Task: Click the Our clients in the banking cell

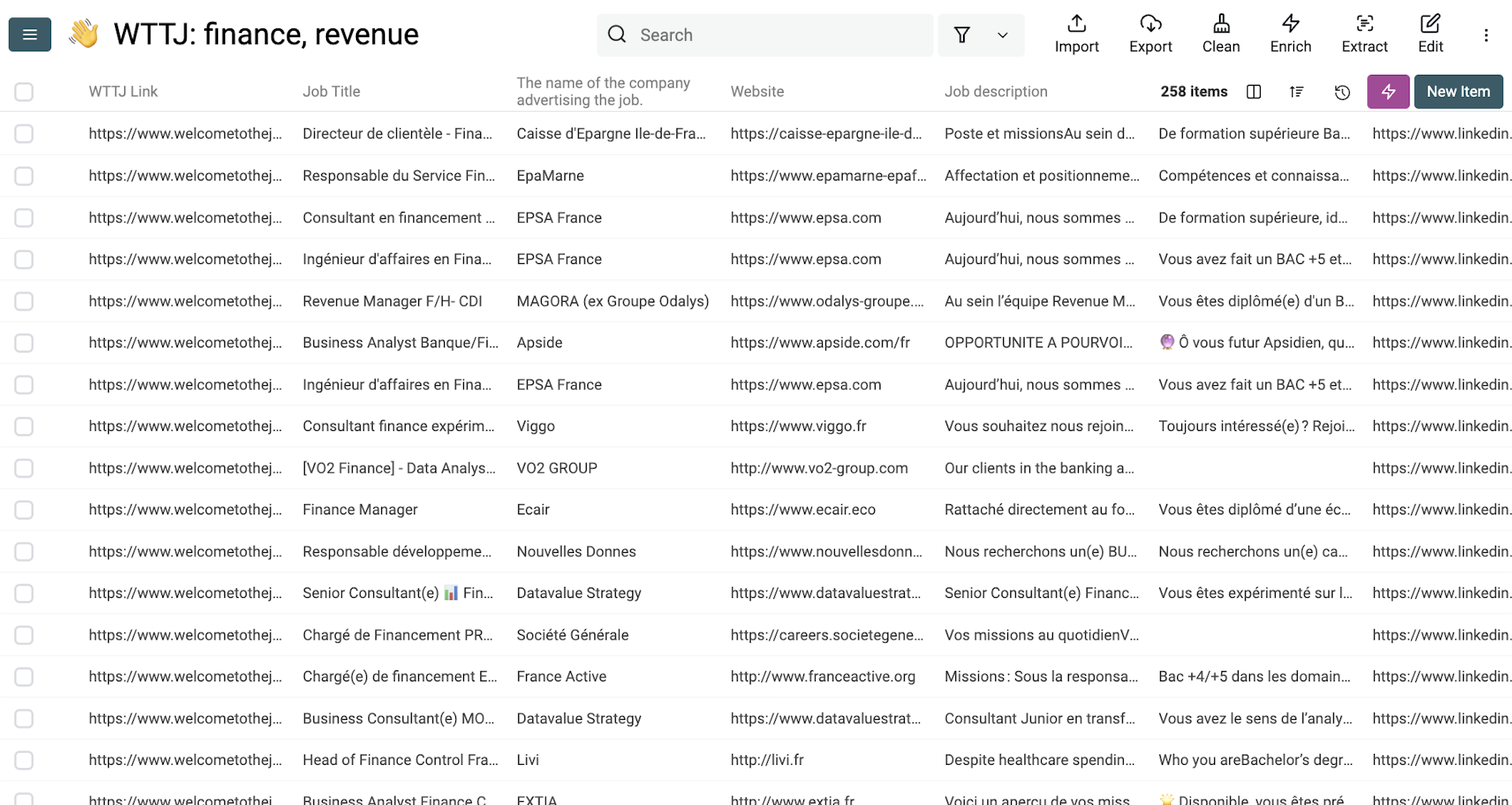Action: (x=1039, y=468)
